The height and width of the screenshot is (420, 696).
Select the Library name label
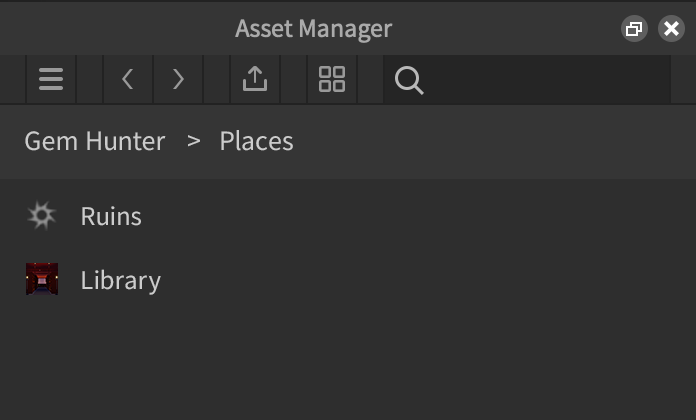click(120, 280)
